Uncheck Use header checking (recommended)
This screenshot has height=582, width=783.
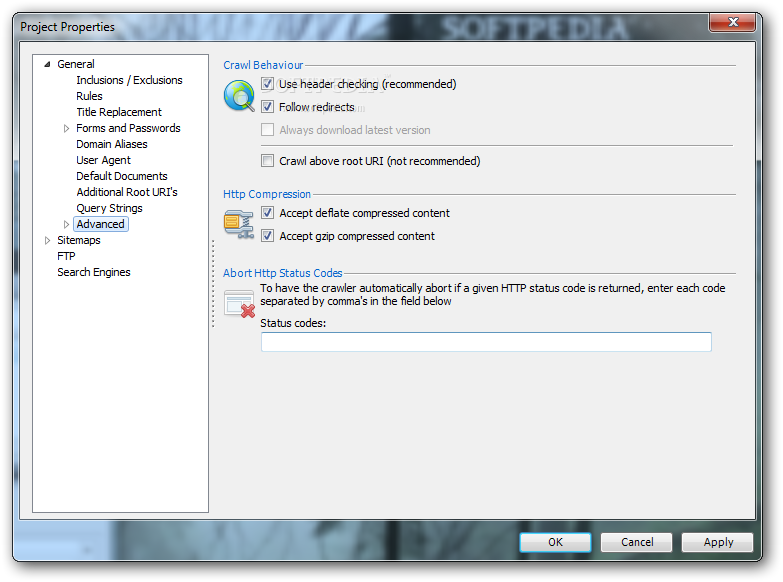pyautogui.click(x=267, y=84)
